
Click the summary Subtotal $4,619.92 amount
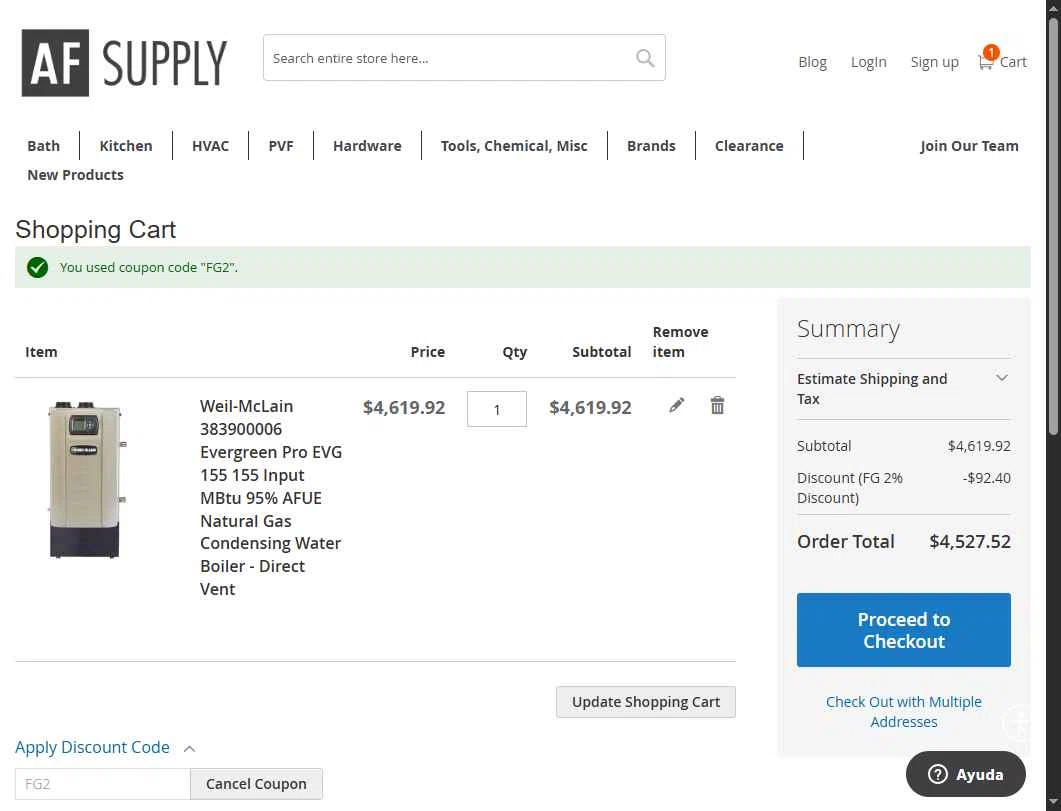(x=978, y=446)
